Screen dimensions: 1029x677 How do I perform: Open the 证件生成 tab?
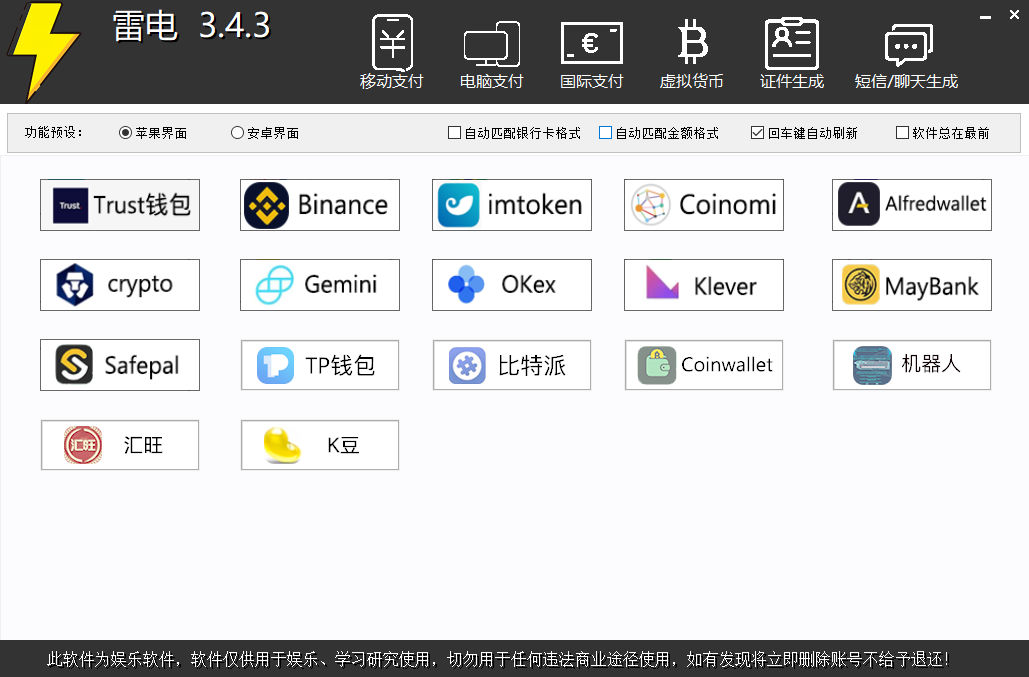click(x=791, y=54)
